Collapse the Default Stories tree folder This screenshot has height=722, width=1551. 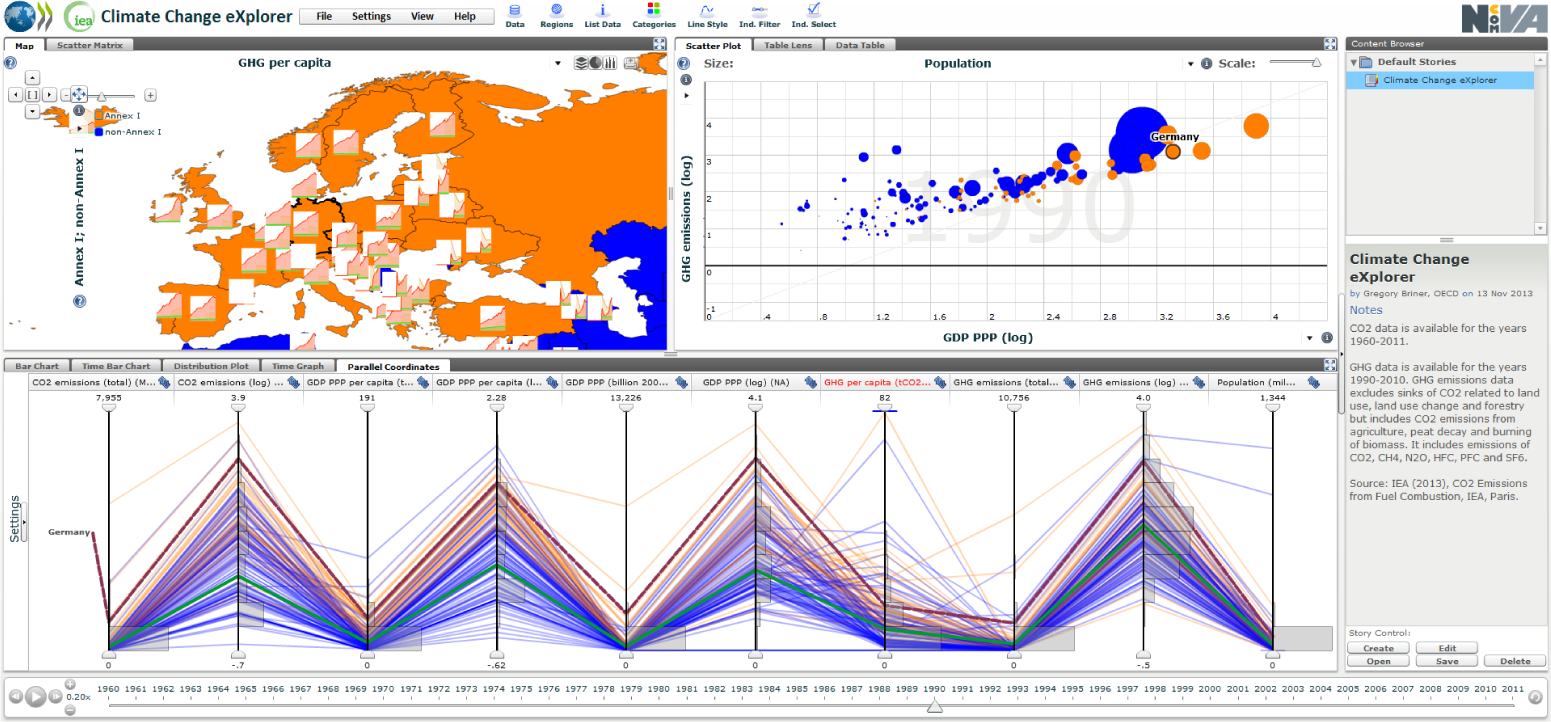click(x=1354, y=62)
